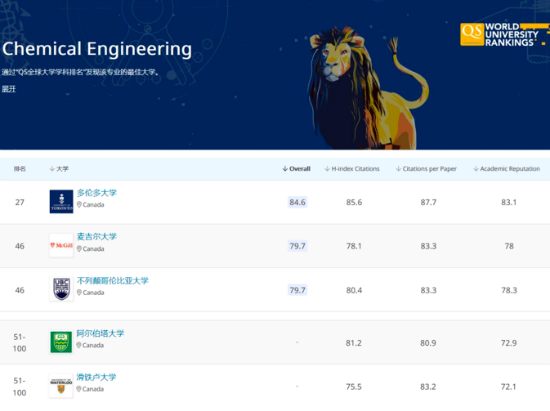
Task: Open the McGill University logo
Action: point(61,245)
